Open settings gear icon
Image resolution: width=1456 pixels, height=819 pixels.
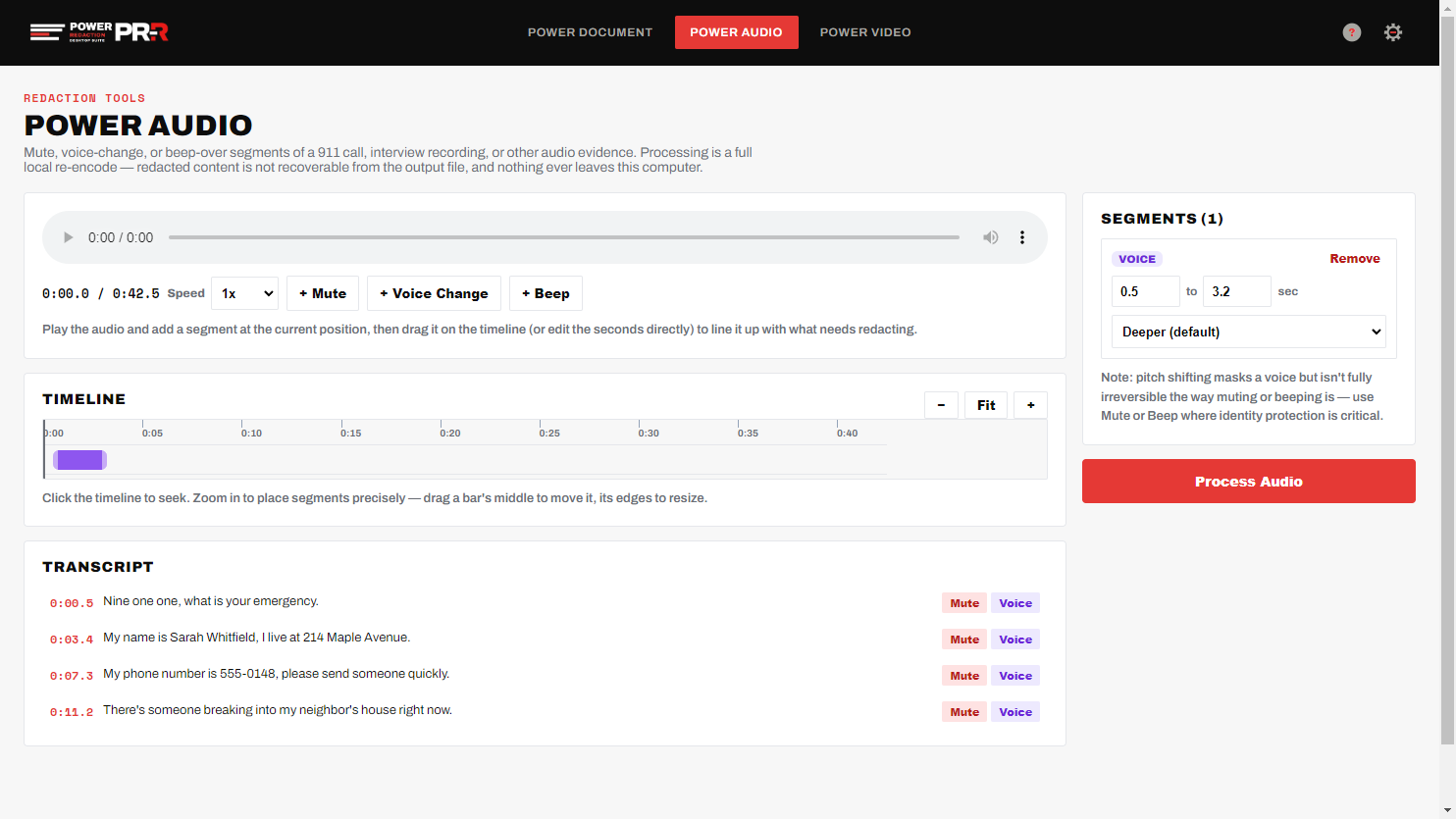click(1393, 32)
